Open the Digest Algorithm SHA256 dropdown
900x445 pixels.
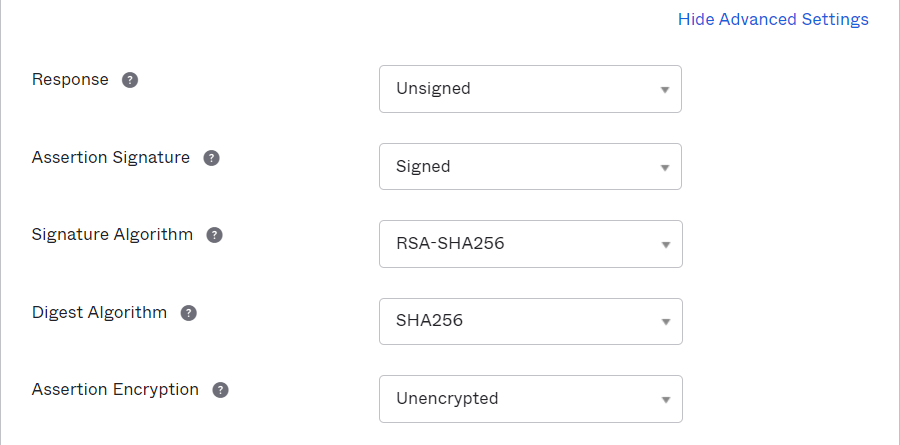(531, 321)
